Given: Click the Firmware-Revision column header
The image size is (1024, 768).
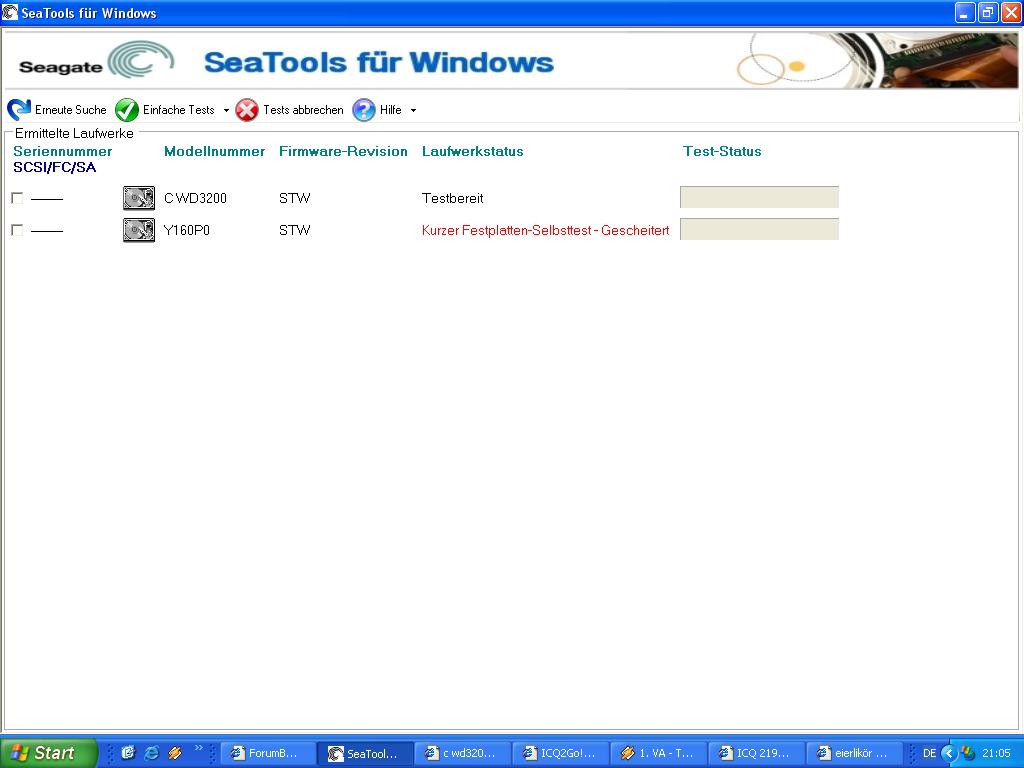Looking at the screenshot, I should point(343,152).
